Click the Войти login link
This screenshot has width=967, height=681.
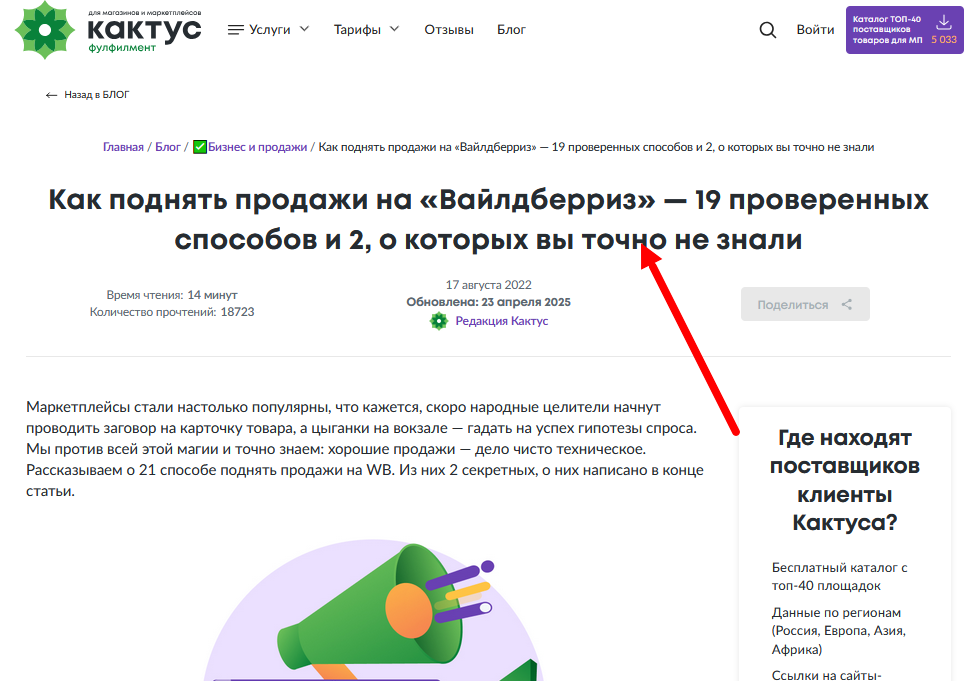tap(815, 30)
